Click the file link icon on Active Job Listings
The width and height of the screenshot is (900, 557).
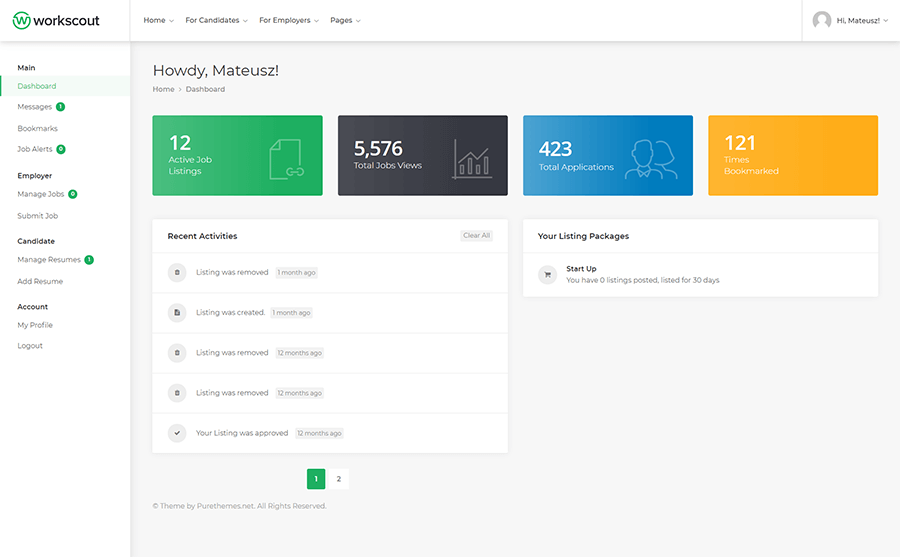point(286,159)
